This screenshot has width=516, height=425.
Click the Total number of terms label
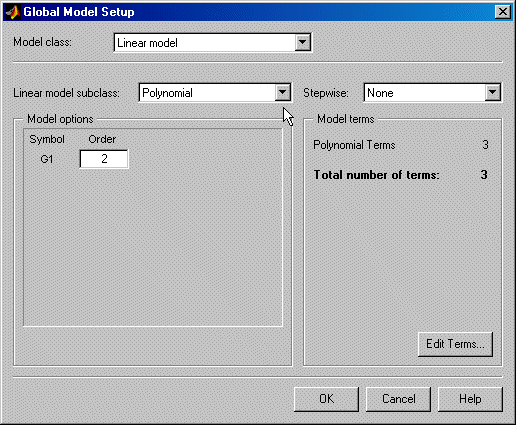[x=377, y=175]
